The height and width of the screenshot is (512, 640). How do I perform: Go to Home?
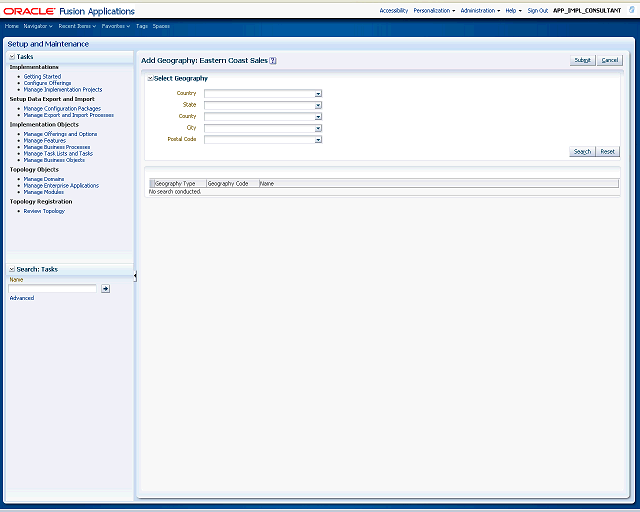[x=11, y=26]
